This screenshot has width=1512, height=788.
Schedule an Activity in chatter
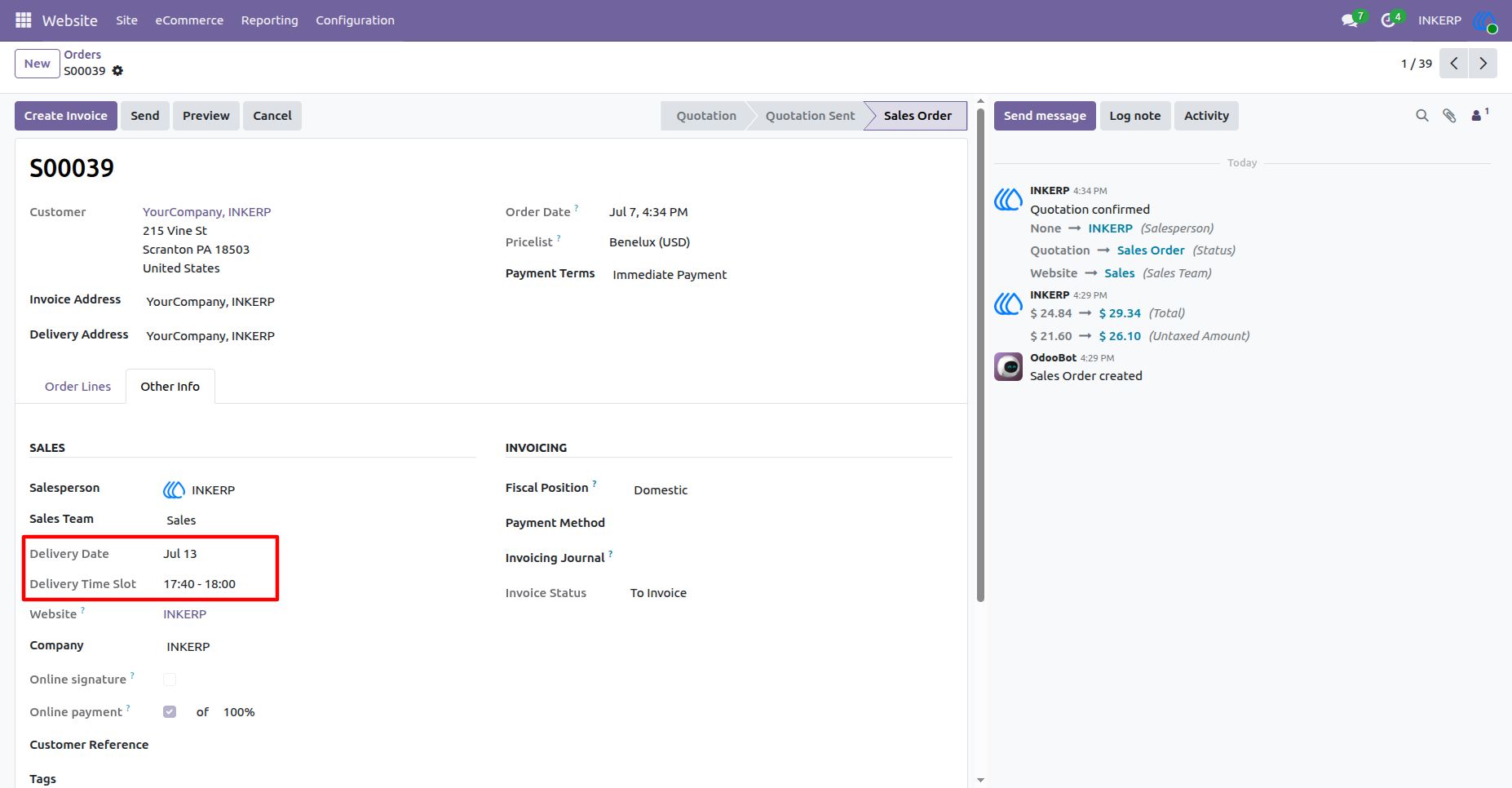pos(1206,116)
